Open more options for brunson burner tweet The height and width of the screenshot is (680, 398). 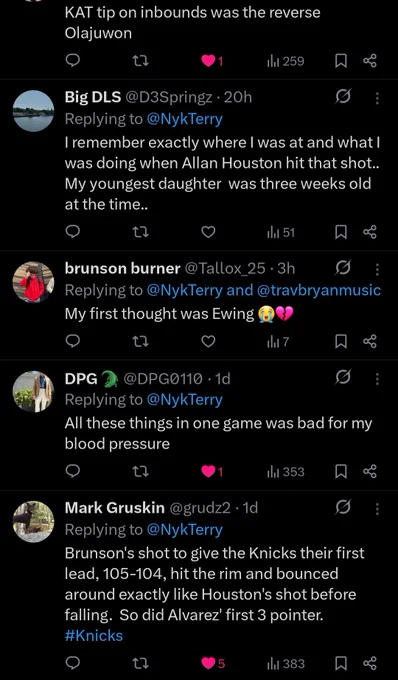377,269
